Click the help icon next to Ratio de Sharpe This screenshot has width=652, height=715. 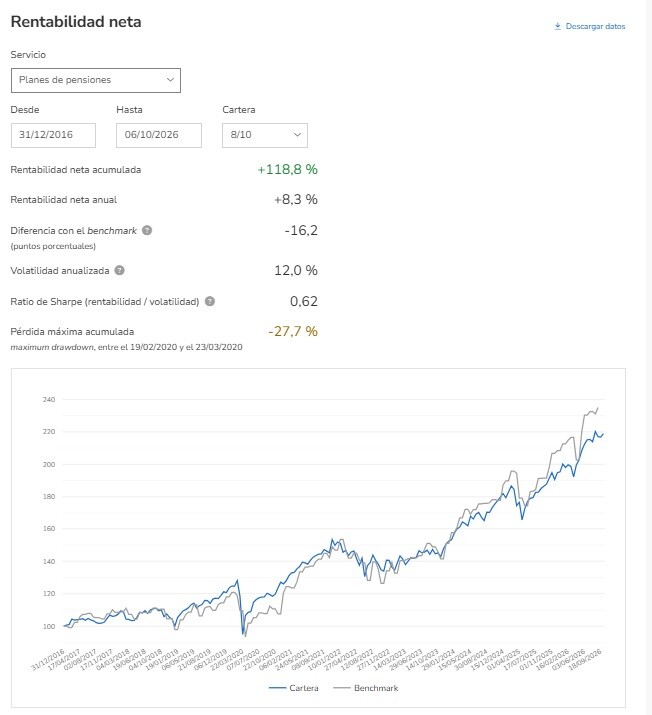210,301
